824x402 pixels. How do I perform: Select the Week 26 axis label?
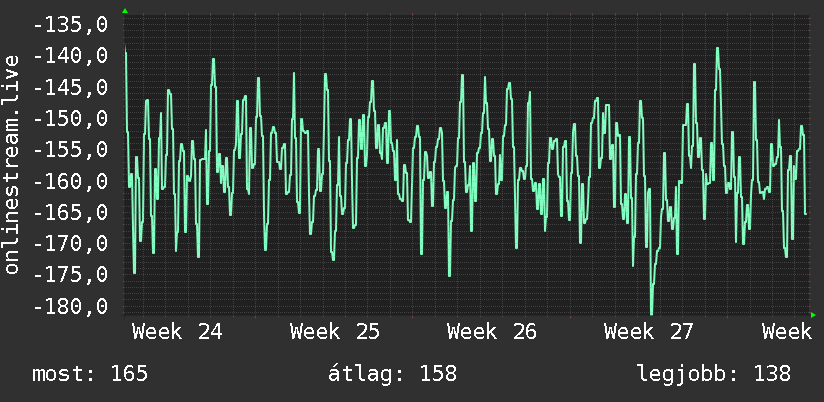click(492, 332)
